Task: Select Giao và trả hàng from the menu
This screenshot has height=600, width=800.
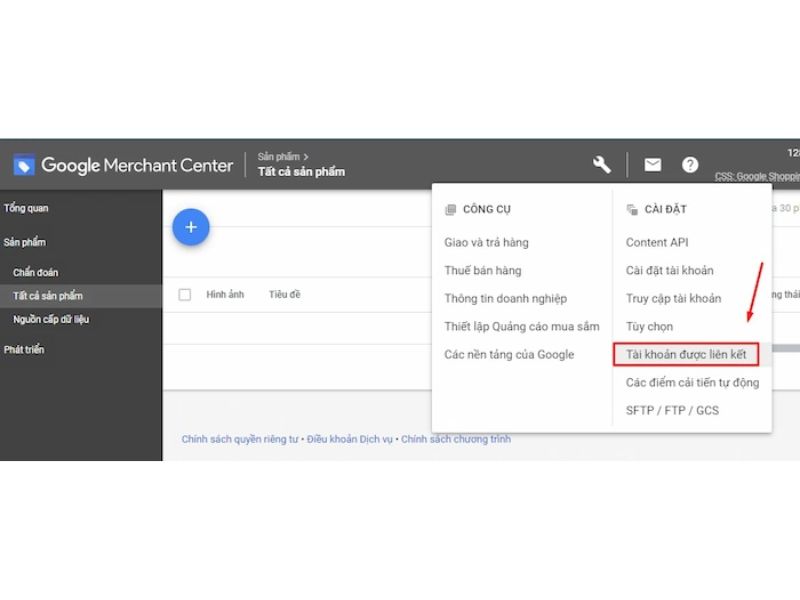Action: click(x=485, y=242)
